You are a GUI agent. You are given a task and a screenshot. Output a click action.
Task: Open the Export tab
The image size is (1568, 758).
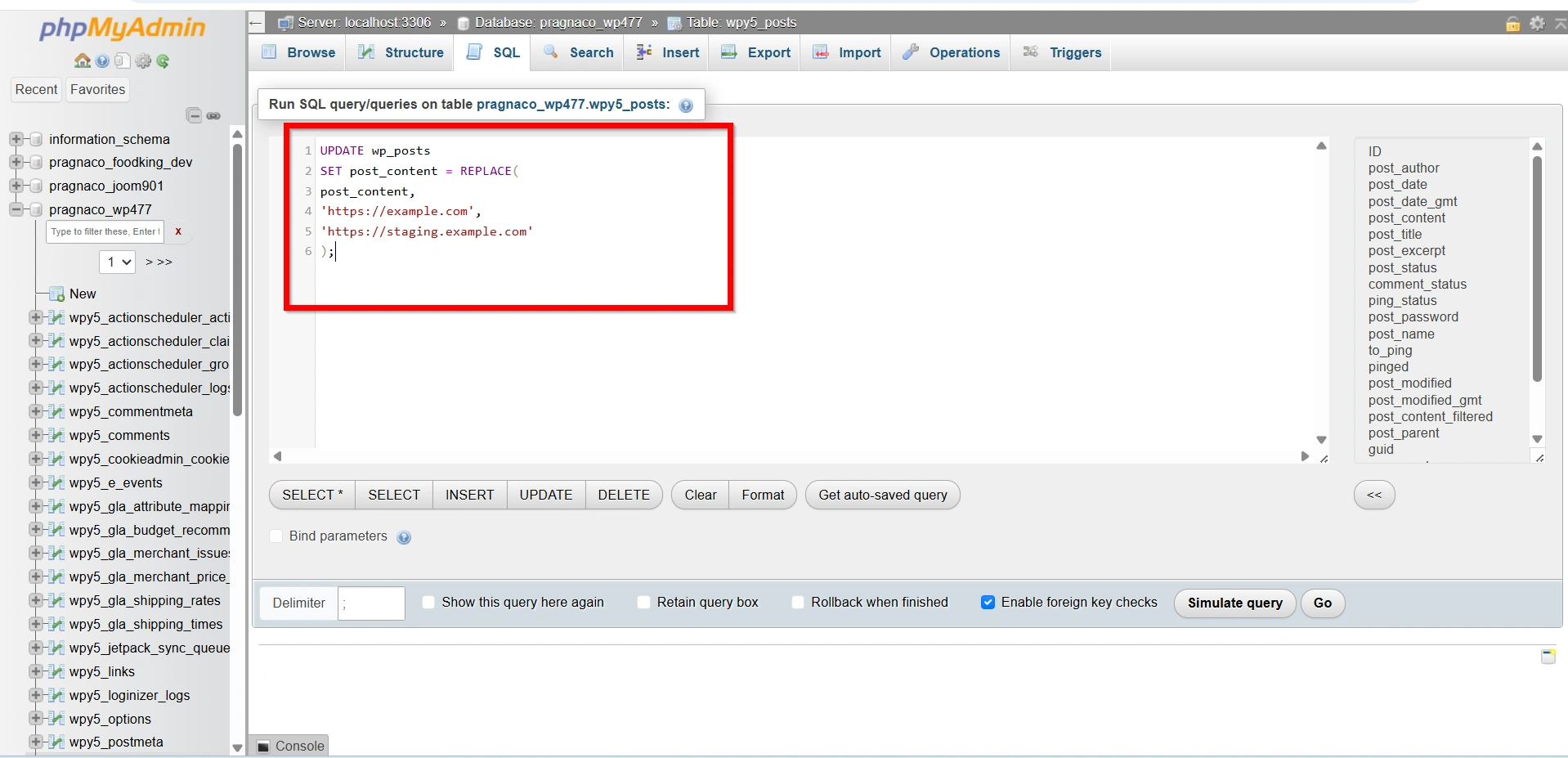click(755, 53)
